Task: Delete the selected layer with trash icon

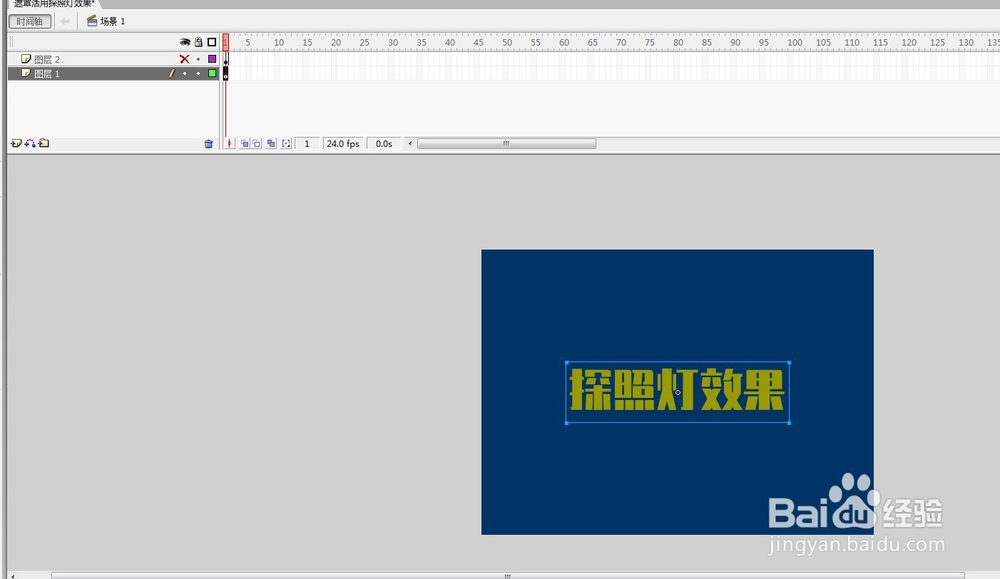Action: [x=209, y=142]
